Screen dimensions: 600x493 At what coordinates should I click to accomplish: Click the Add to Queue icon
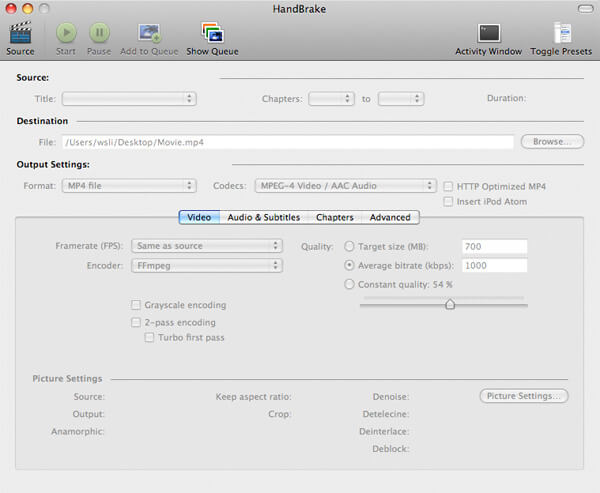tap(149, 33)
